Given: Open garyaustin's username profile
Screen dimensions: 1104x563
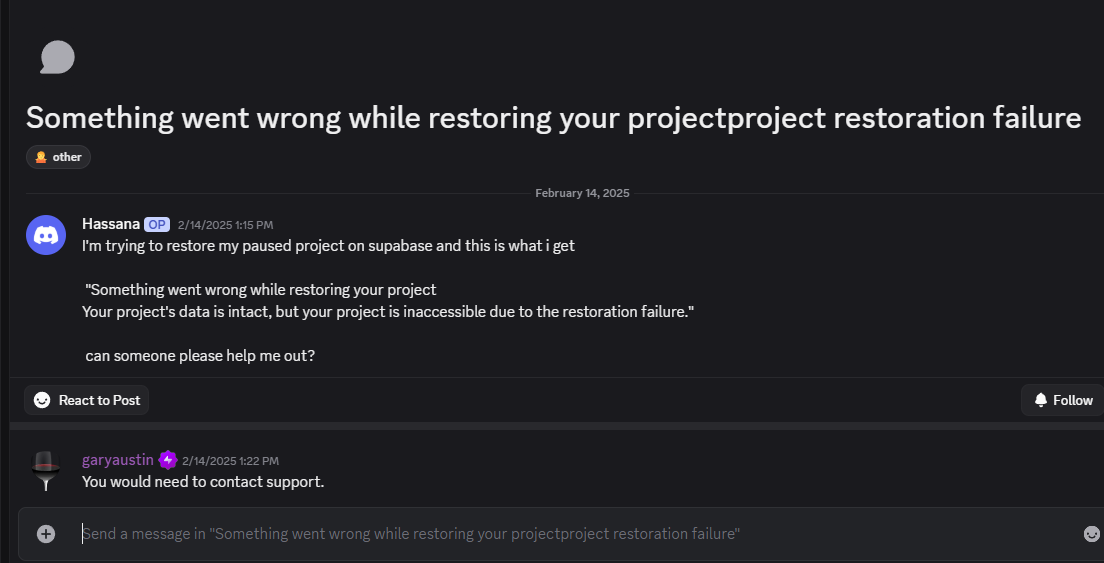Looking at the screenshot, I should click(x=117, y=460).
